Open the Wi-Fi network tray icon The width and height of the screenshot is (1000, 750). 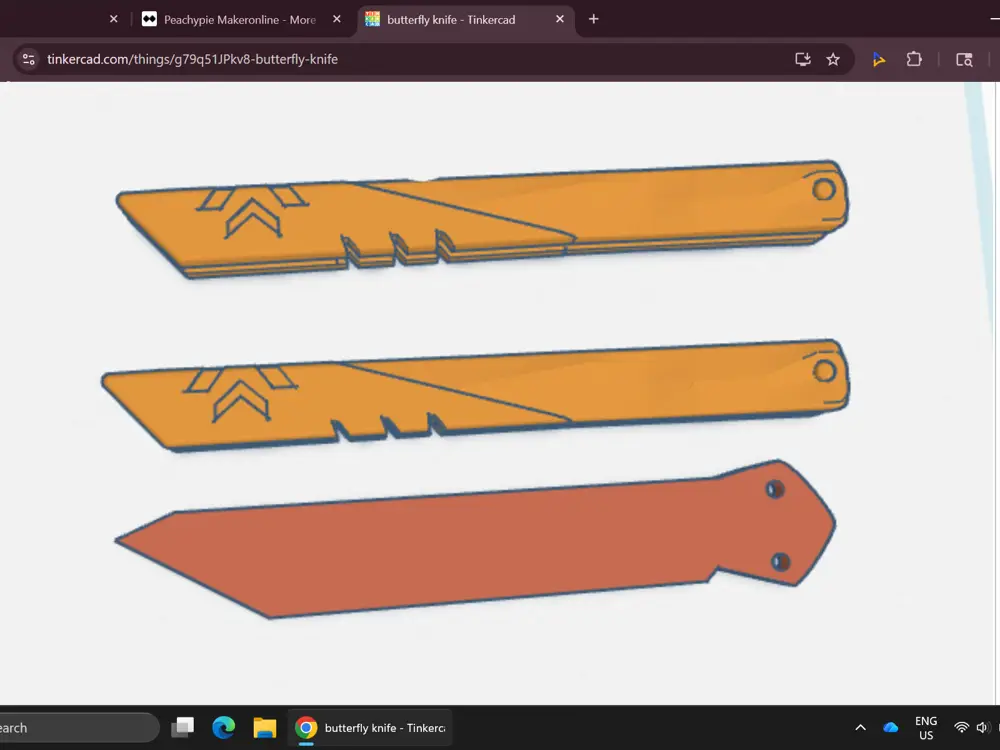pyautogui.click(x=961, y=727)
